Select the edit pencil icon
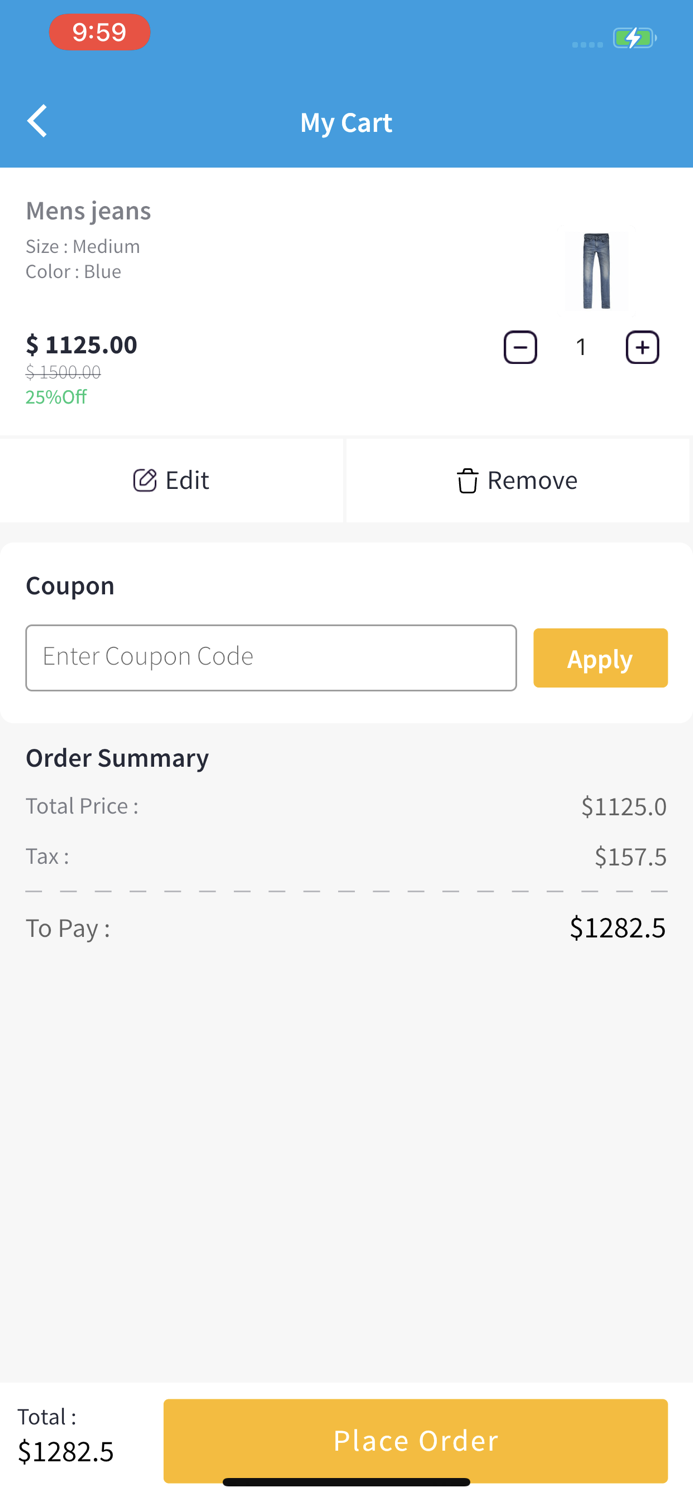 click(x=144, y=480)
